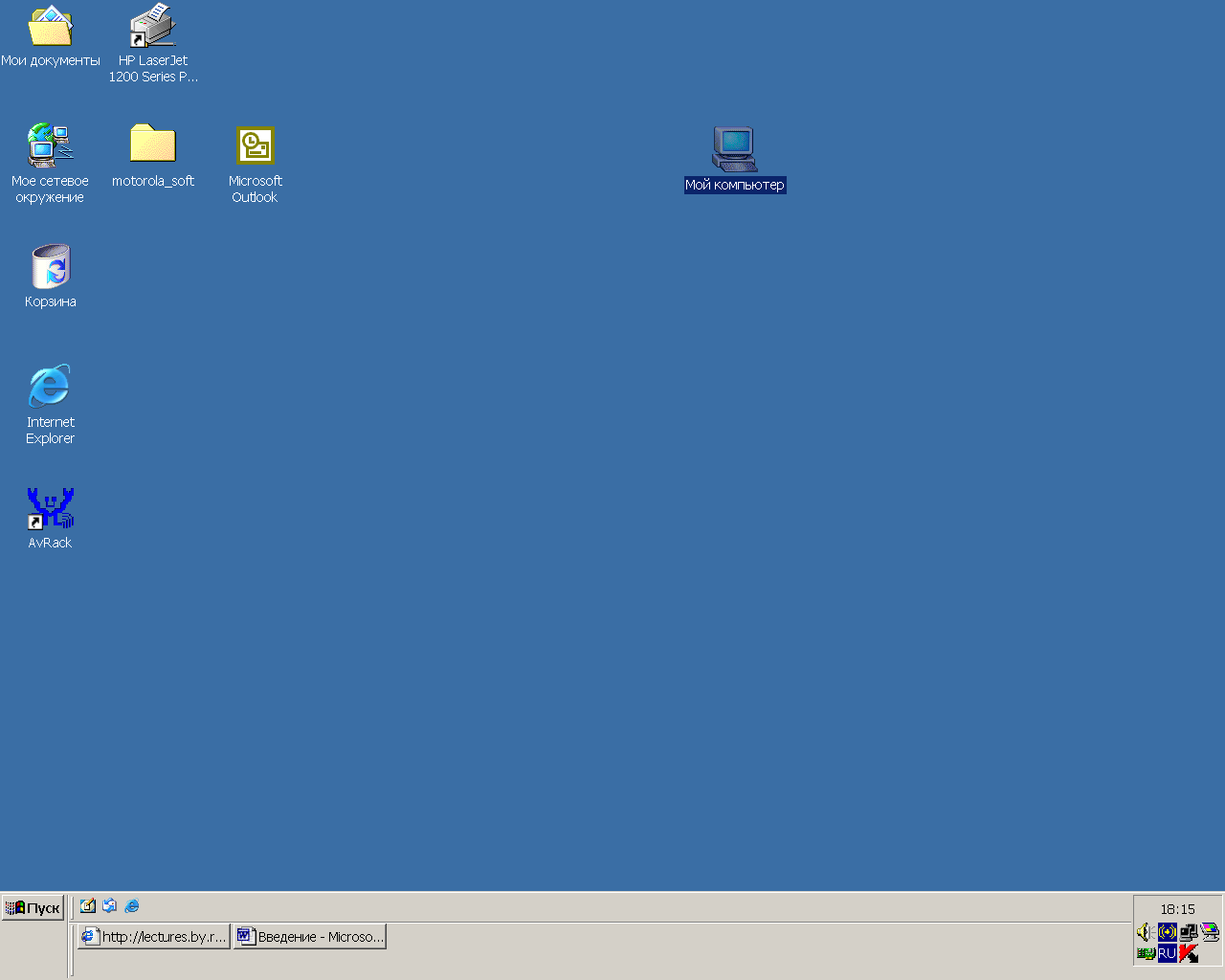This screenshot has height=980, width=1225.
Task: Select the AvRack shortcut icon
Action: (x=50, y=509)
